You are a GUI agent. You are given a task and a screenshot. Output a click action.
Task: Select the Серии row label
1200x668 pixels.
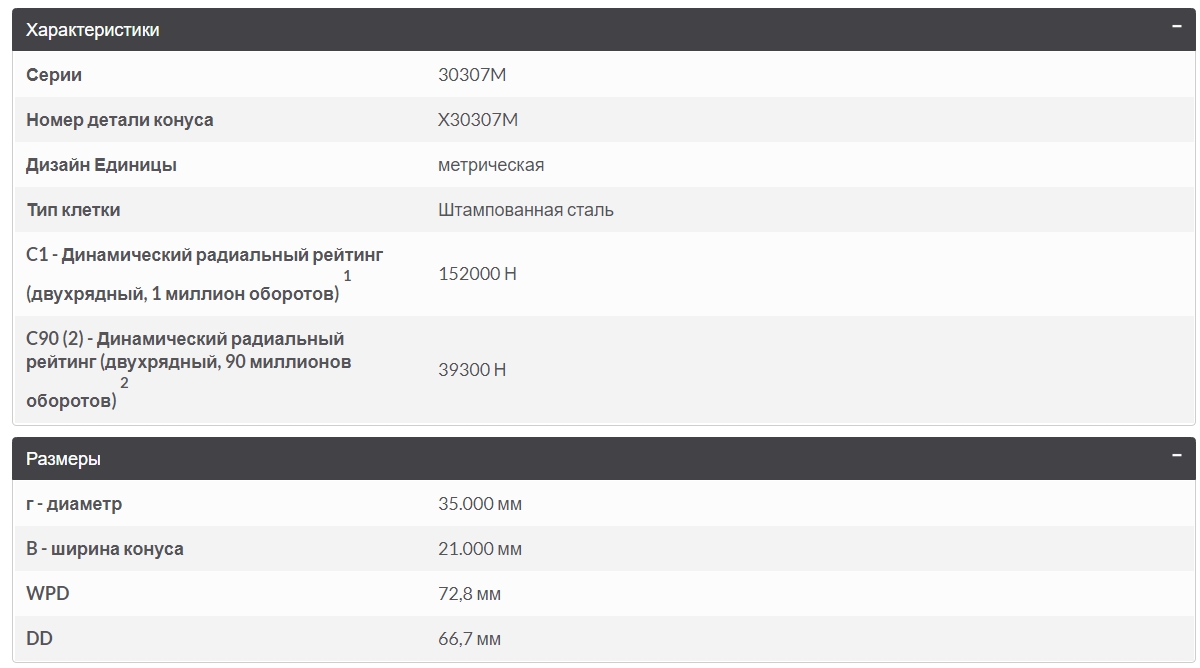[54, 75]
